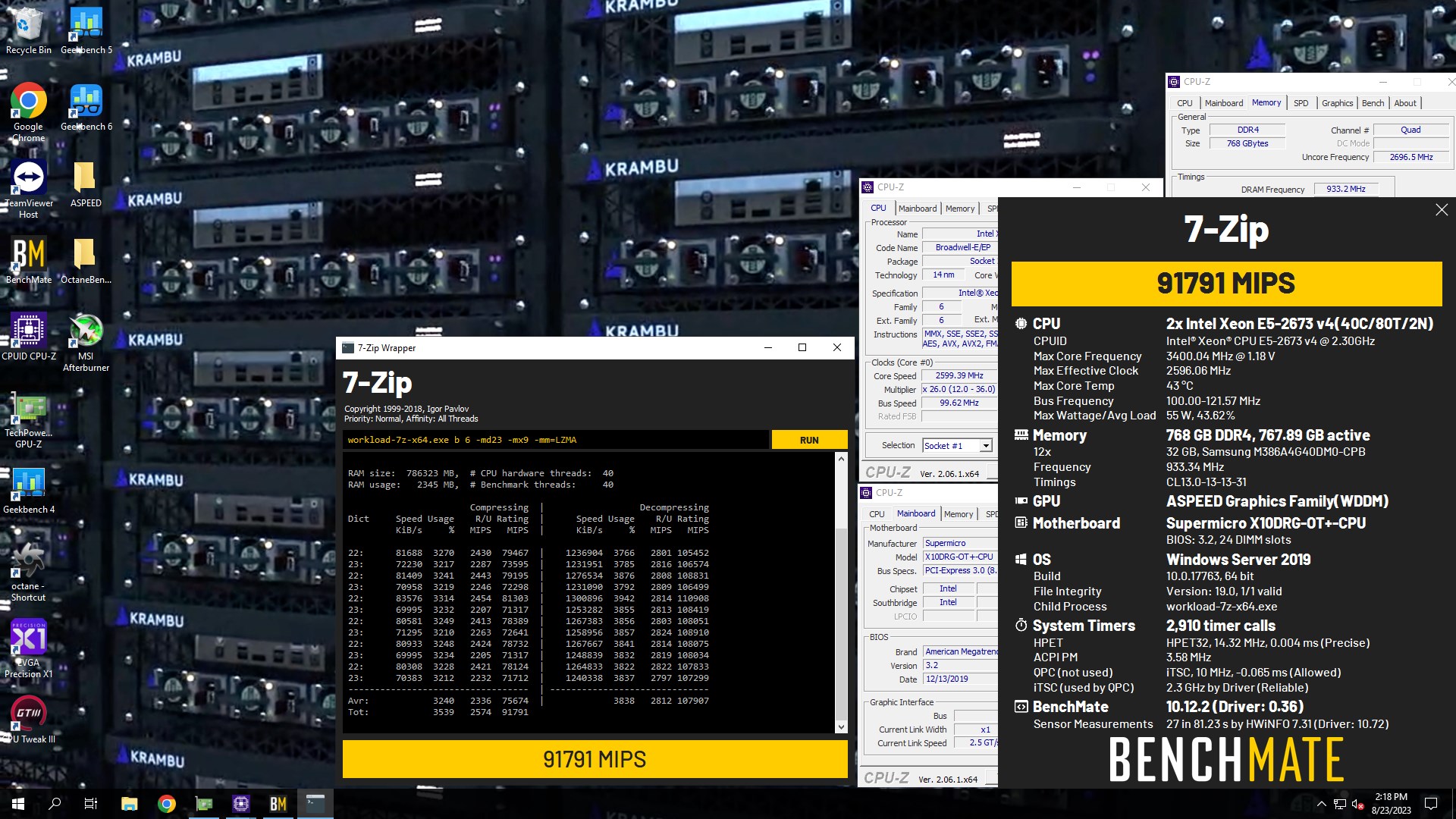
Task: Launch Google Chrome from desktop
Action: tap(29, 112)
